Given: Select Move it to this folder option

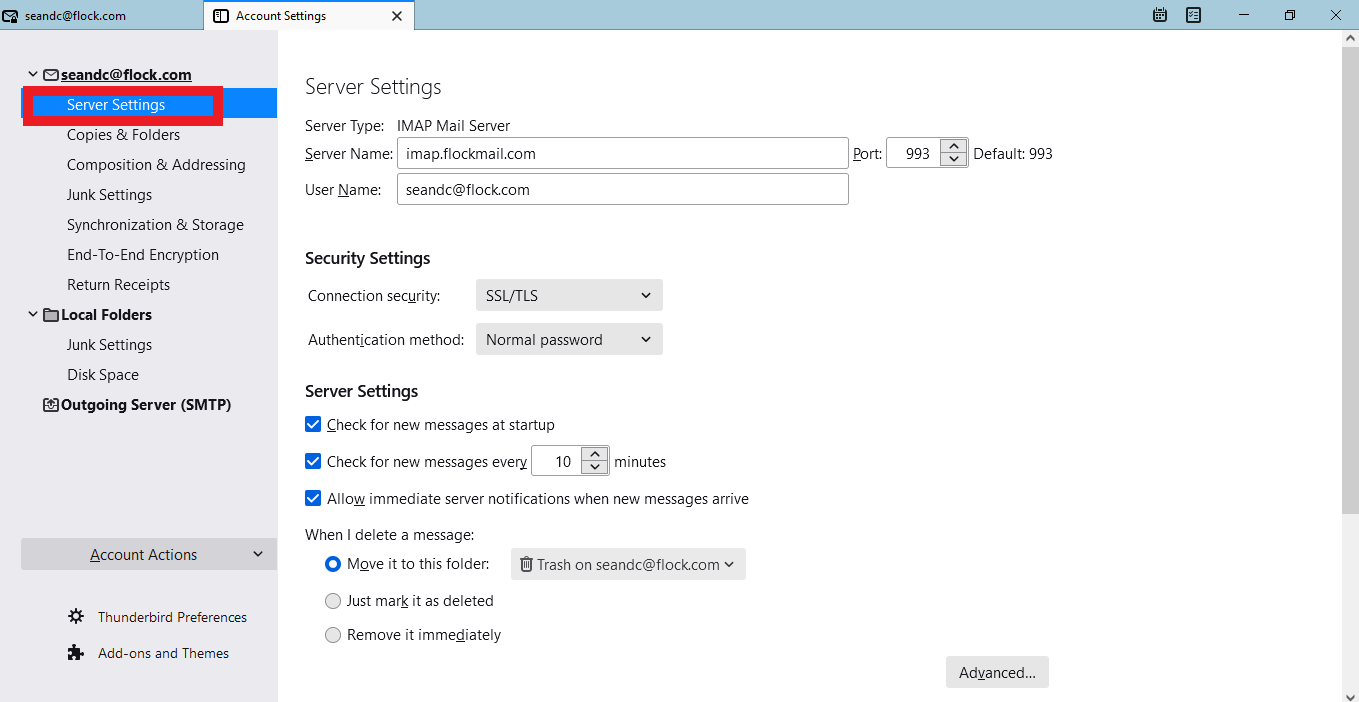Looking at the screenshot, I should point(333,564).
